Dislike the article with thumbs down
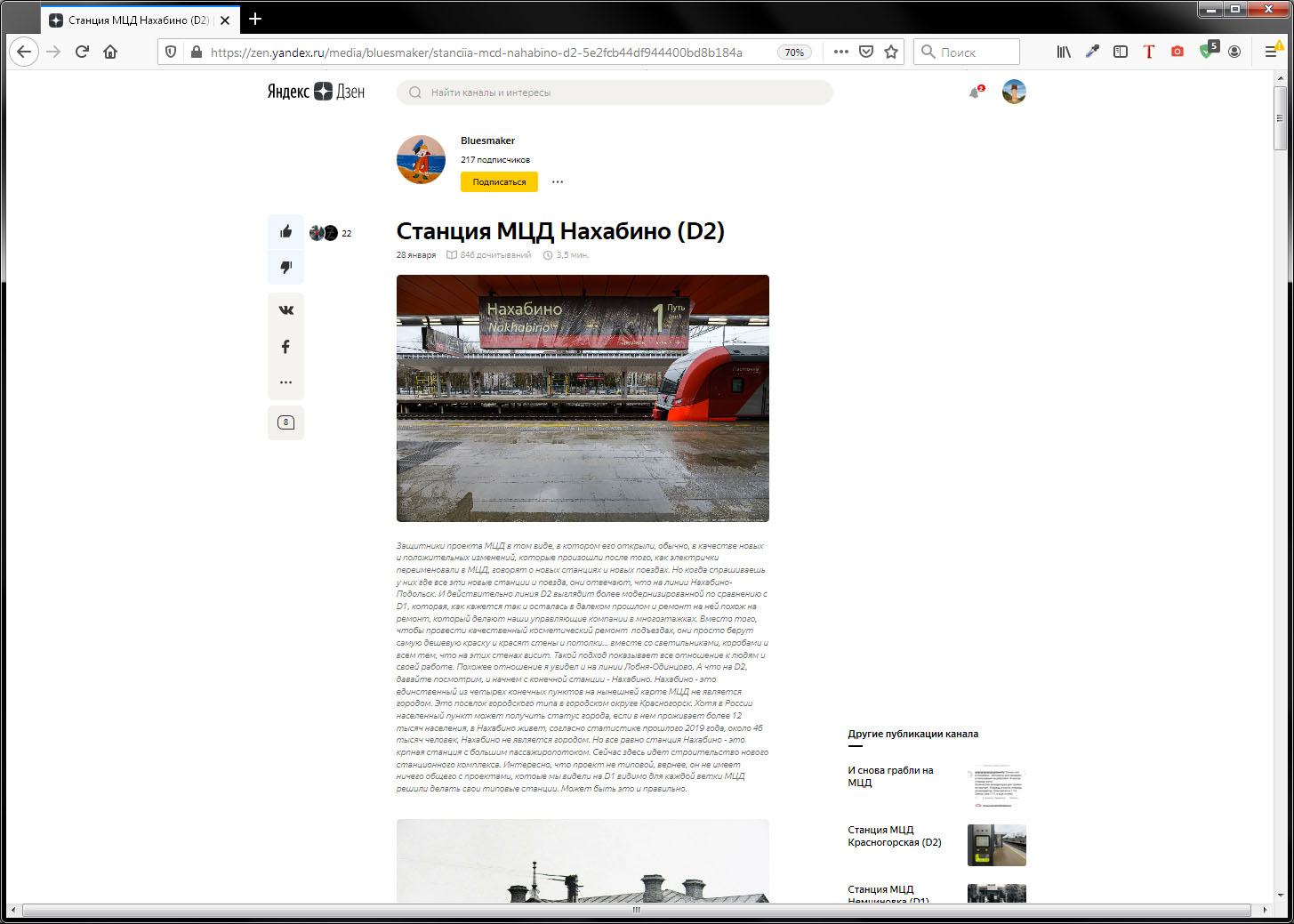1294x924 pixels. pyautogui.click(x=285, y=268)
